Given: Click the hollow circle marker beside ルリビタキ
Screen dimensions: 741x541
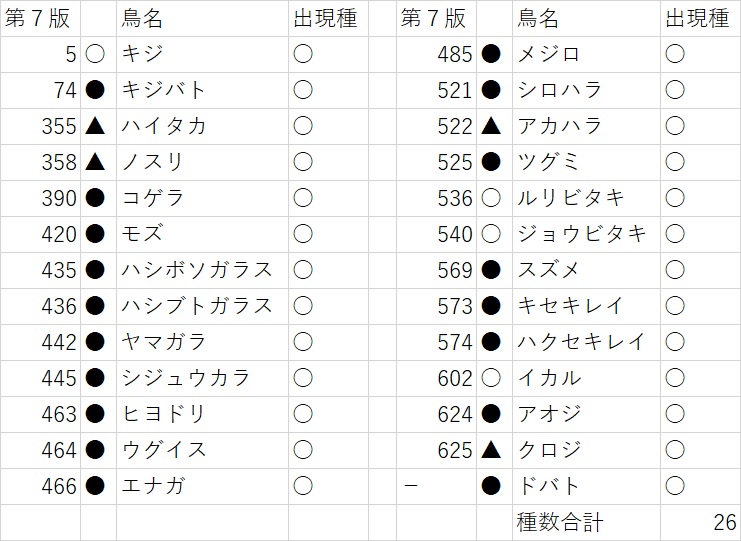Looking at the screenshot, I should (491, 198).
